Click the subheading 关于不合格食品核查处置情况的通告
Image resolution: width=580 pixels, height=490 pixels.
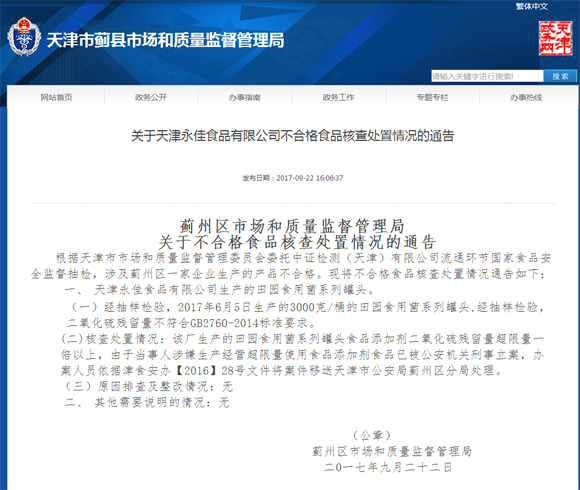tap(297, 243)
